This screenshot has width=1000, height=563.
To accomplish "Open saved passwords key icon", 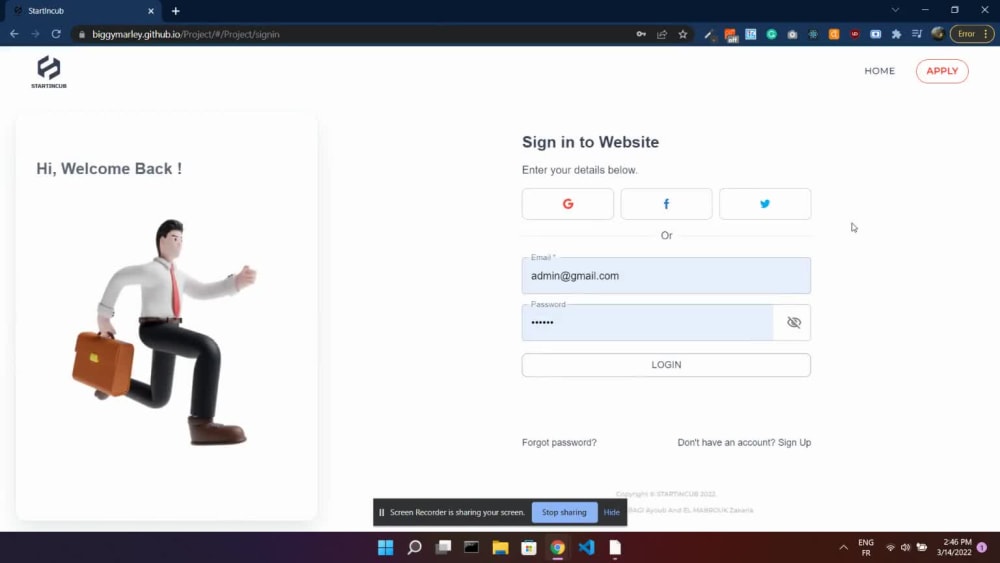I will pyautogui.click(x=641, y=34).
